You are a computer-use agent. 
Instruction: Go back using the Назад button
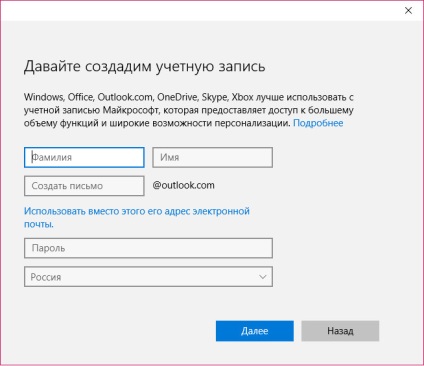coord(340,331)
